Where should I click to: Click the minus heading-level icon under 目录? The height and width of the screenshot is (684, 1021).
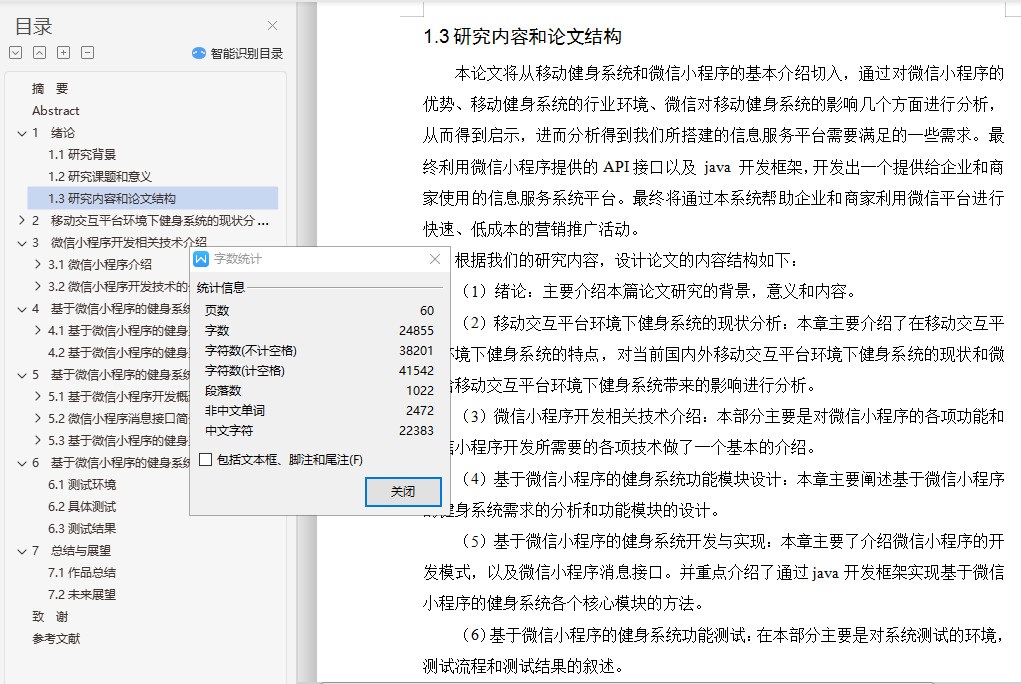(x=87, y=53)
